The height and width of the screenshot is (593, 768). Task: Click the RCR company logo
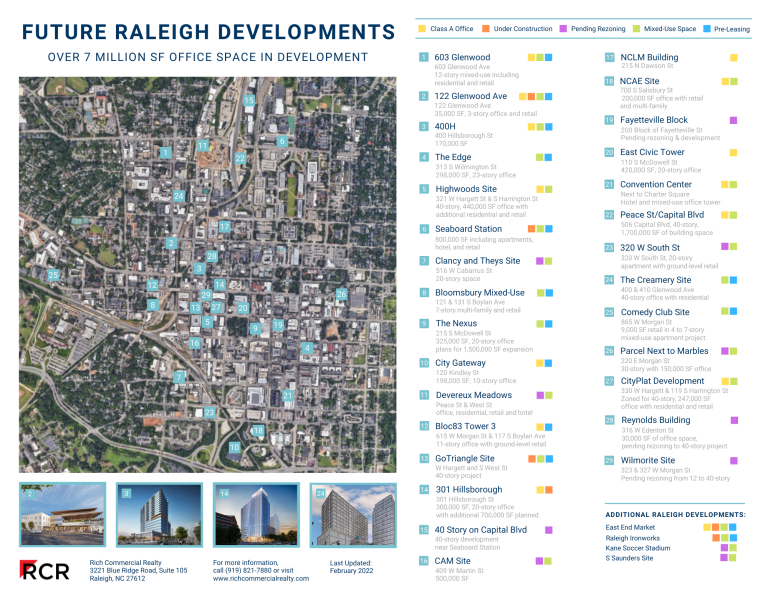[45, 570]
